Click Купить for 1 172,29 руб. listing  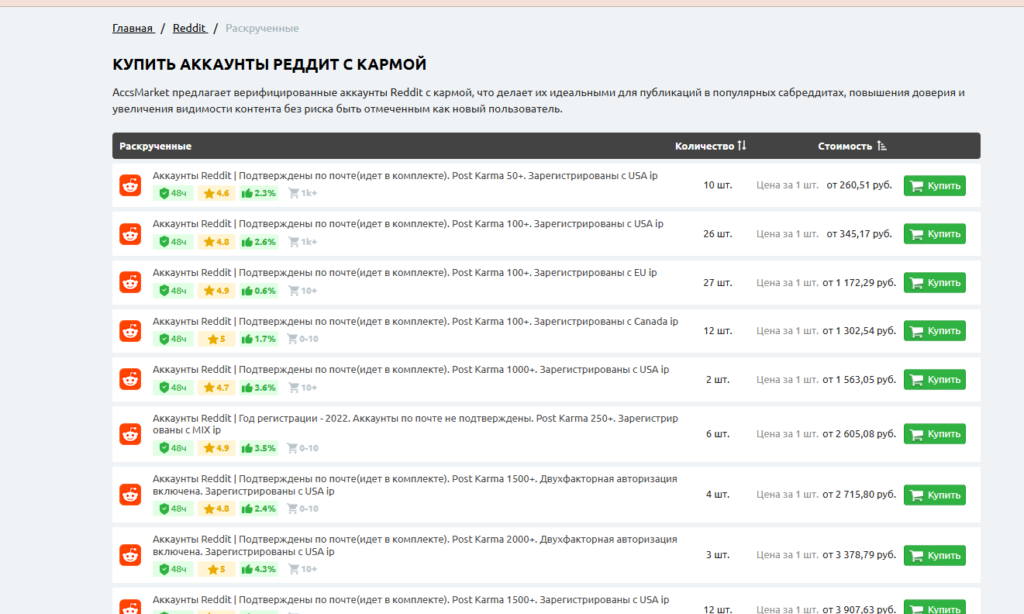(935, 283)
